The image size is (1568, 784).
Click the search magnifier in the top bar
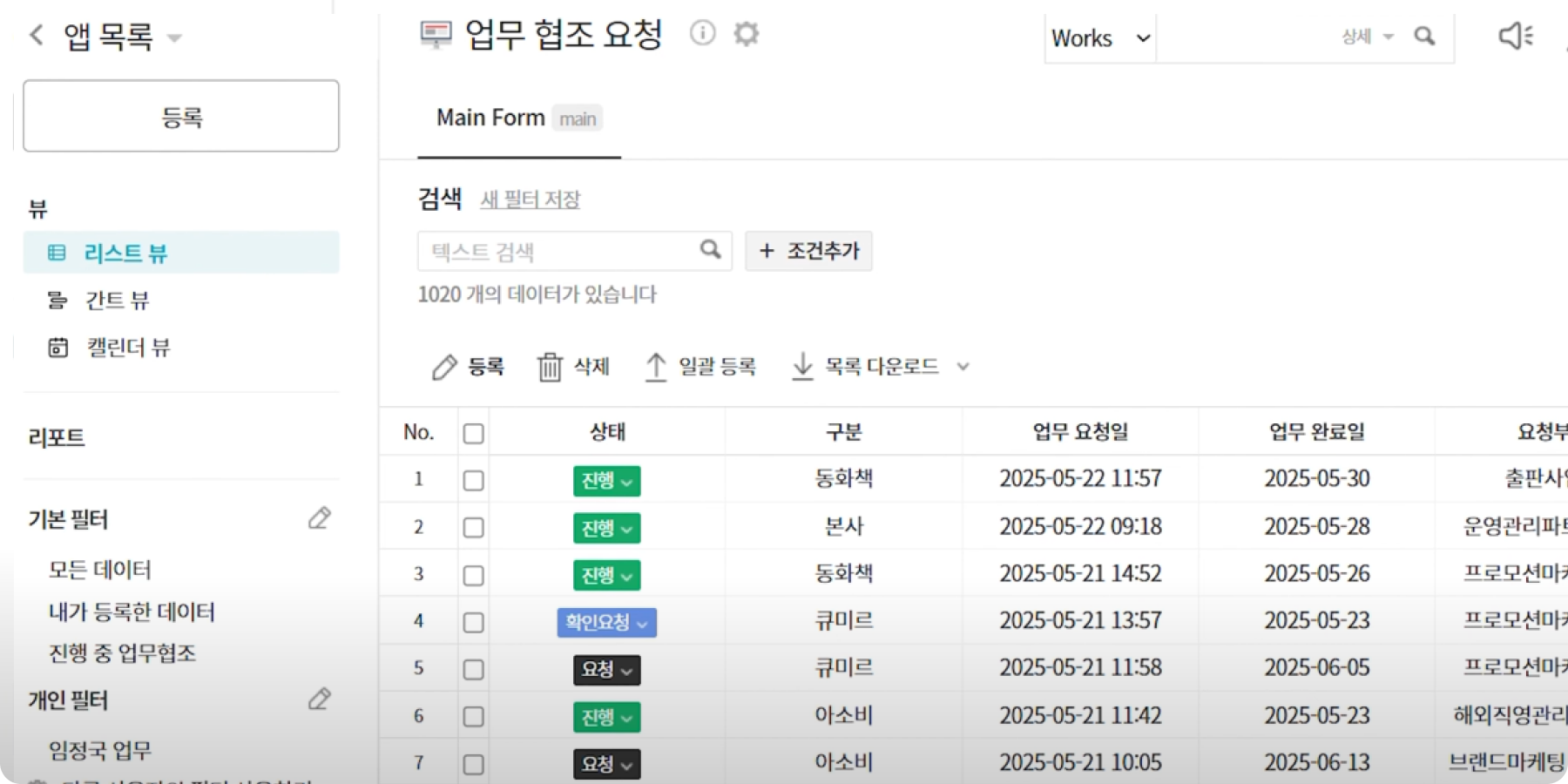[1424, 36]
